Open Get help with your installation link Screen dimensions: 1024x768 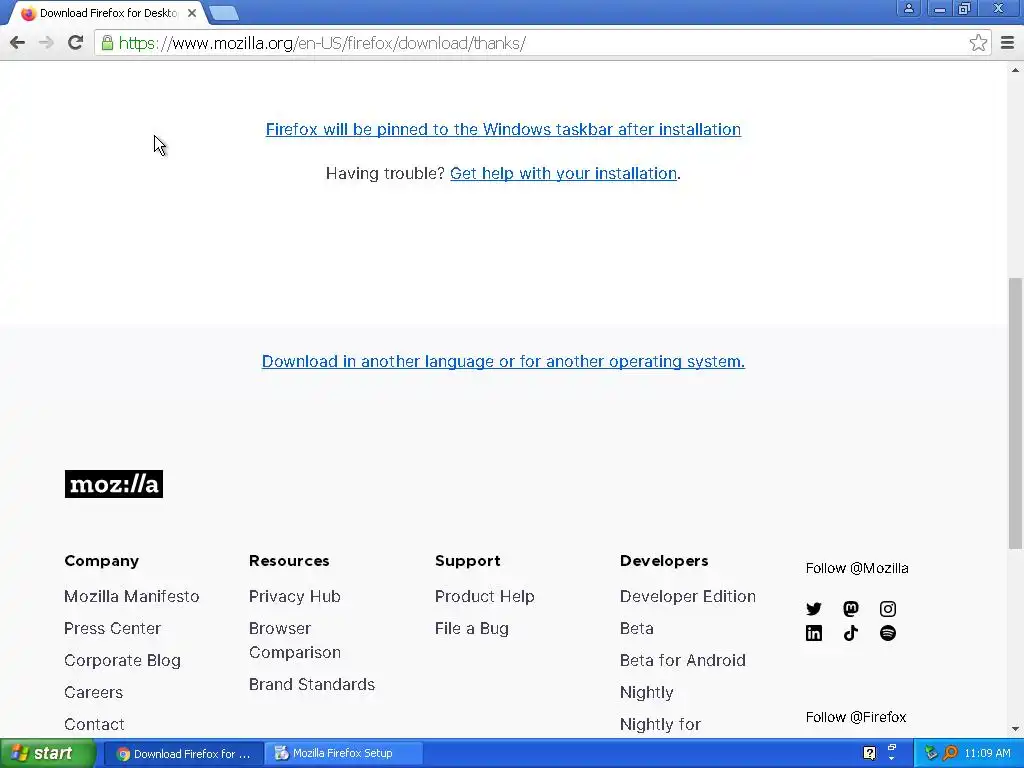pos(563,173)
